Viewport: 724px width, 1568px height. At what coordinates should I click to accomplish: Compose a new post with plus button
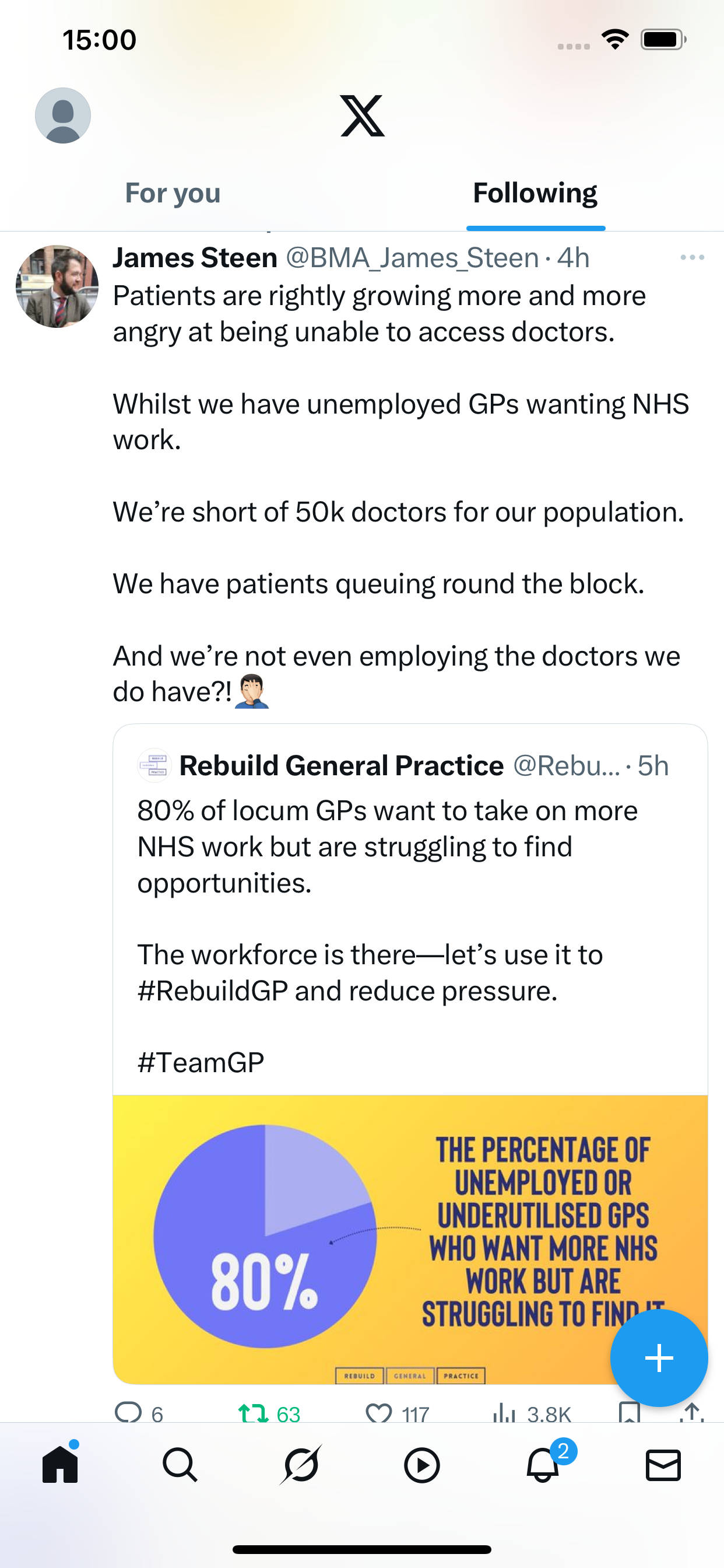659,1358
